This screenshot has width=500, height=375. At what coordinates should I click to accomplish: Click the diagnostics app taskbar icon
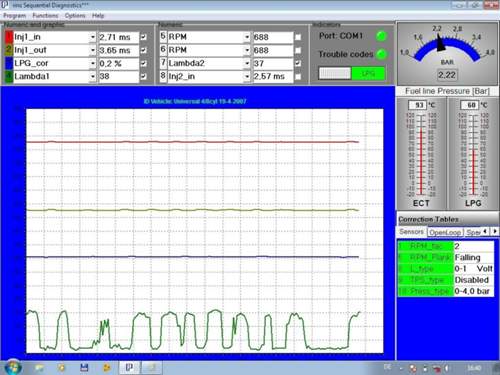click(130, 367)
